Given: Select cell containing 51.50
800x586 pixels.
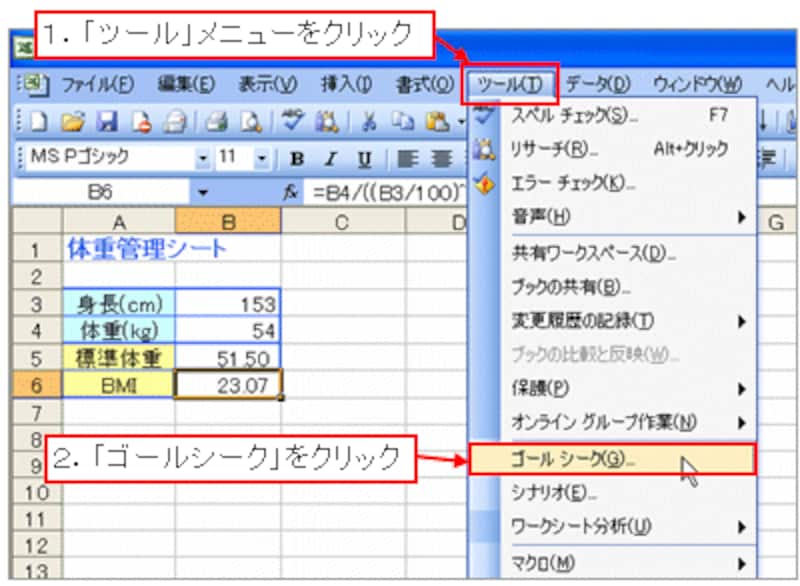Looking at the screenshot, I should (x=228, y=359).
